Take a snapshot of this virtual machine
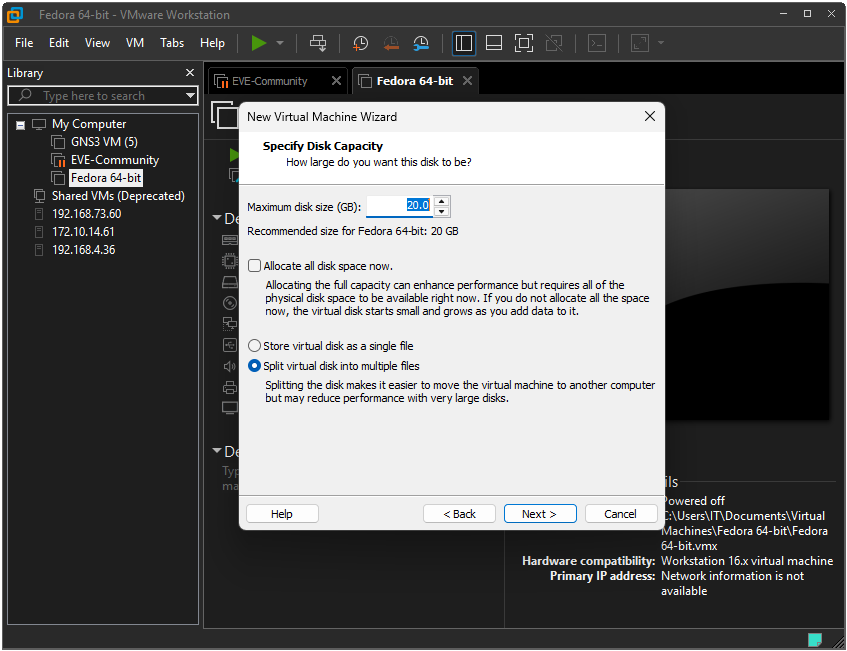The height and width of the screenshot is (651, 847). tap(360, 43)
